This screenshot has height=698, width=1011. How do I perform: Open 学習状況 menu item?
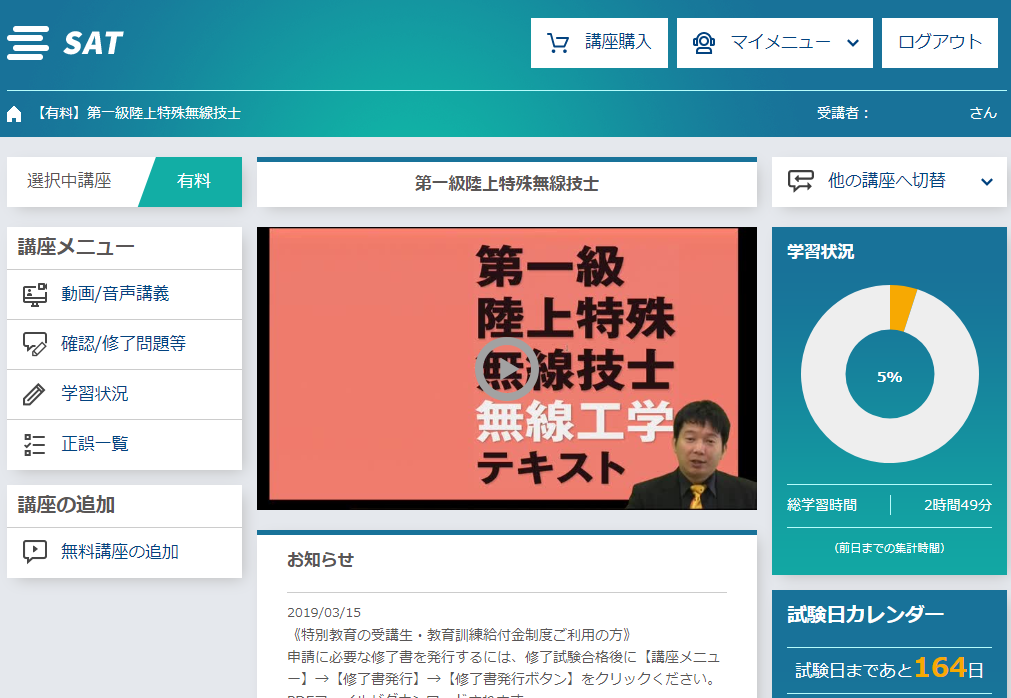[124, 394]
